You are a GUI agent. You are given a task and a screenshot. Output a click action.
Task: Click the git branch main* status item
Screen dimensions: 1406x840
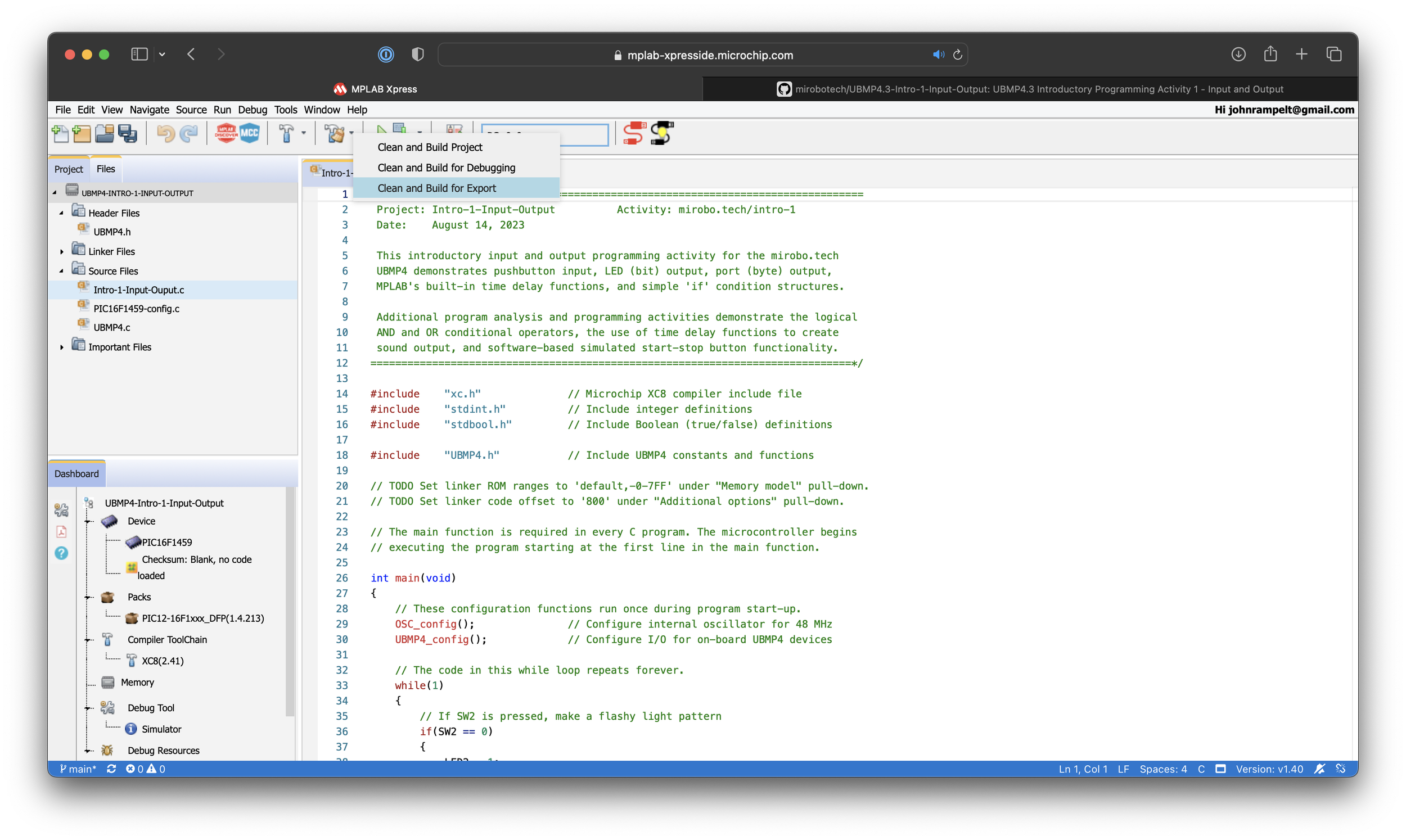click(x=78, y=769)
